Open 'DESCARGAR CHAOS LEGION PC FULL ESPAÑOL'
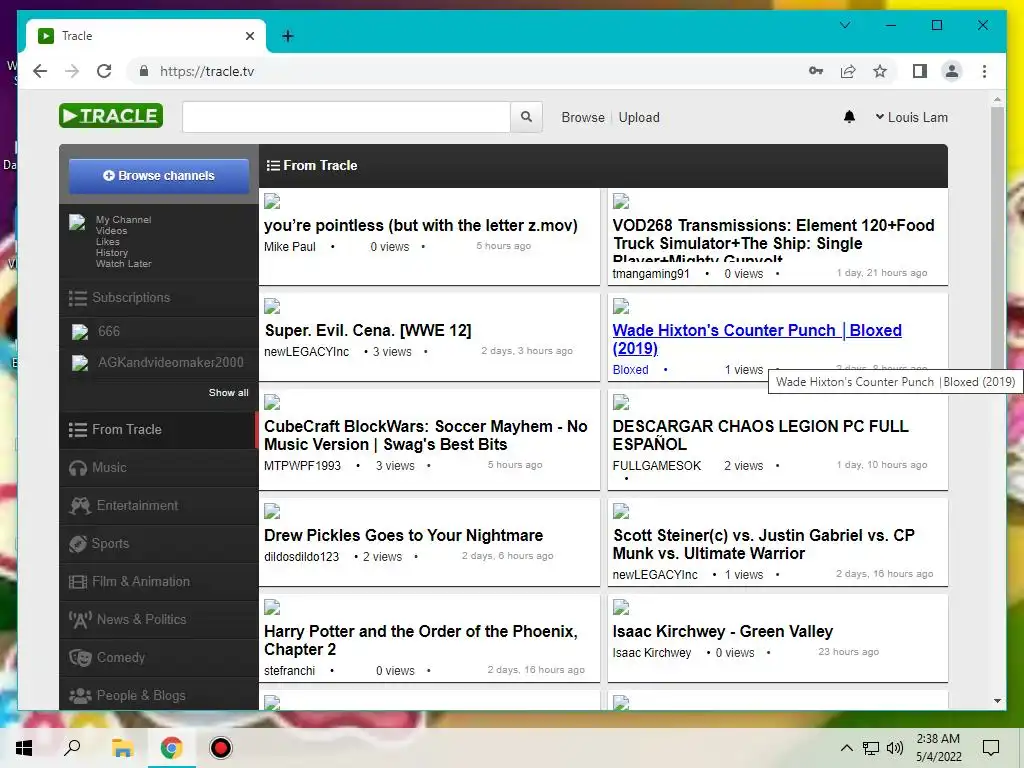Screen dimensions: 1024x768 (x=760, y=435)
